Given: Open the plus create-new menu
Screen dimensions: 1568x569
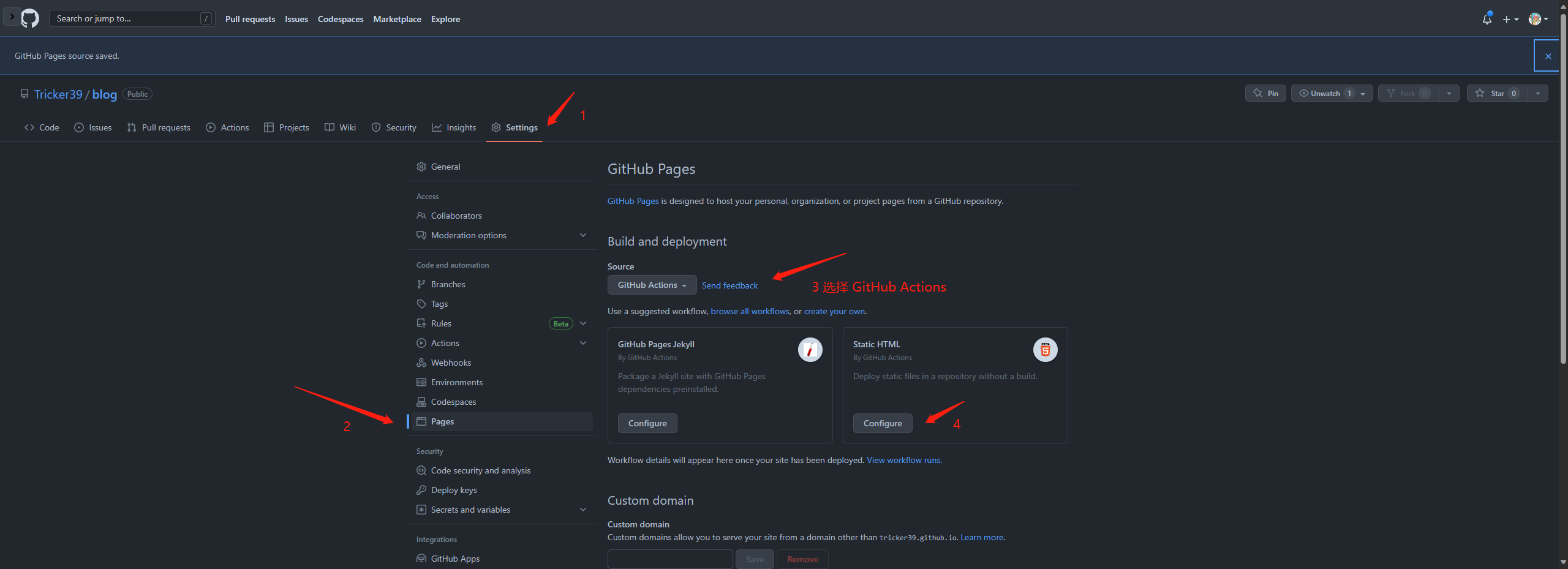Looking at the screenshot, I should [1510, 19].
